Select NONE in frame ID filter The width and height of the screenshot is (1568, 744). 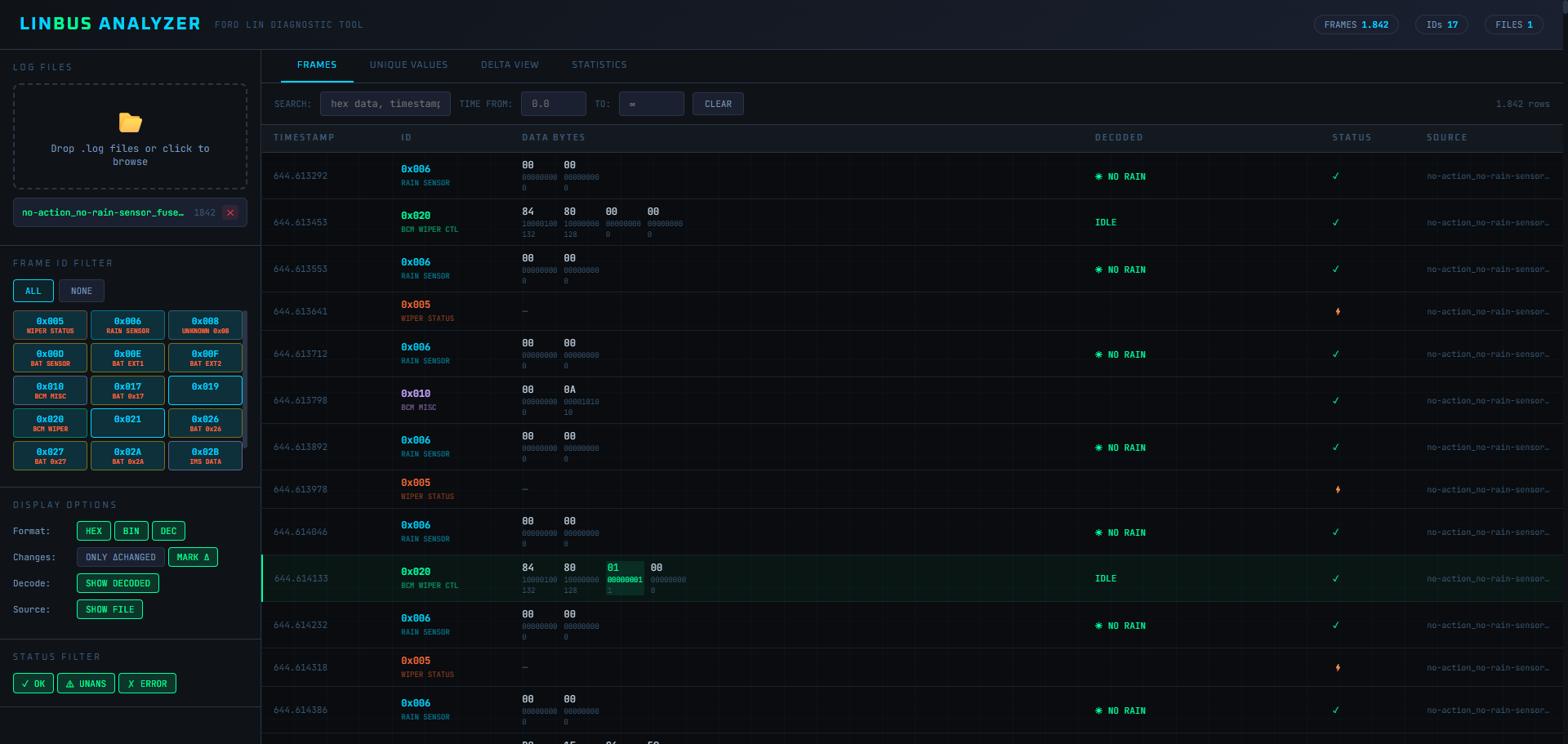[x=81, y=291]
